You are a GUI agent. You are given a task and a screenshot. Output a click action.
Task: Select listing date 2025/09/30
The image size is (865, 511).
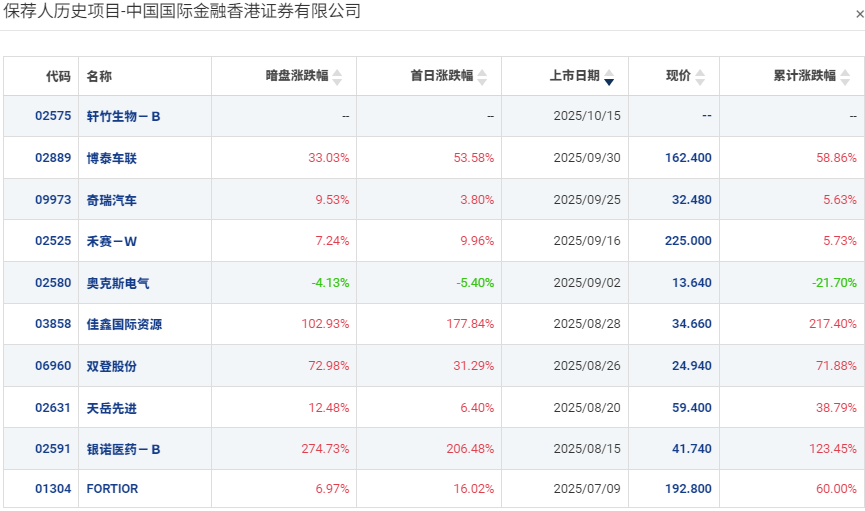(587, 158)
